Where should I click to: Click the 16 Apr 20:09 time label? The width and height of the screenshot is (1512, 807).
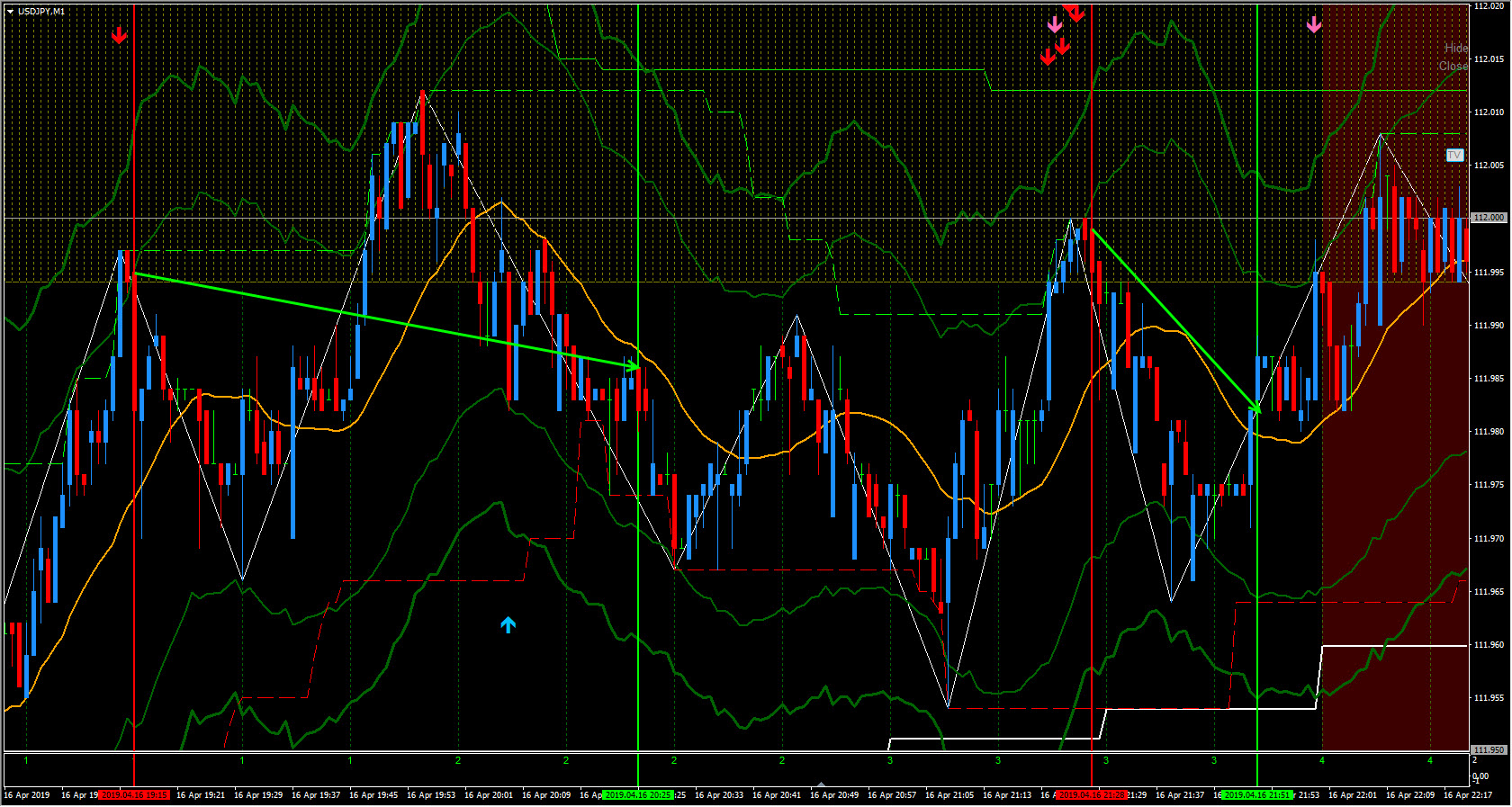[x=548, y=795]
